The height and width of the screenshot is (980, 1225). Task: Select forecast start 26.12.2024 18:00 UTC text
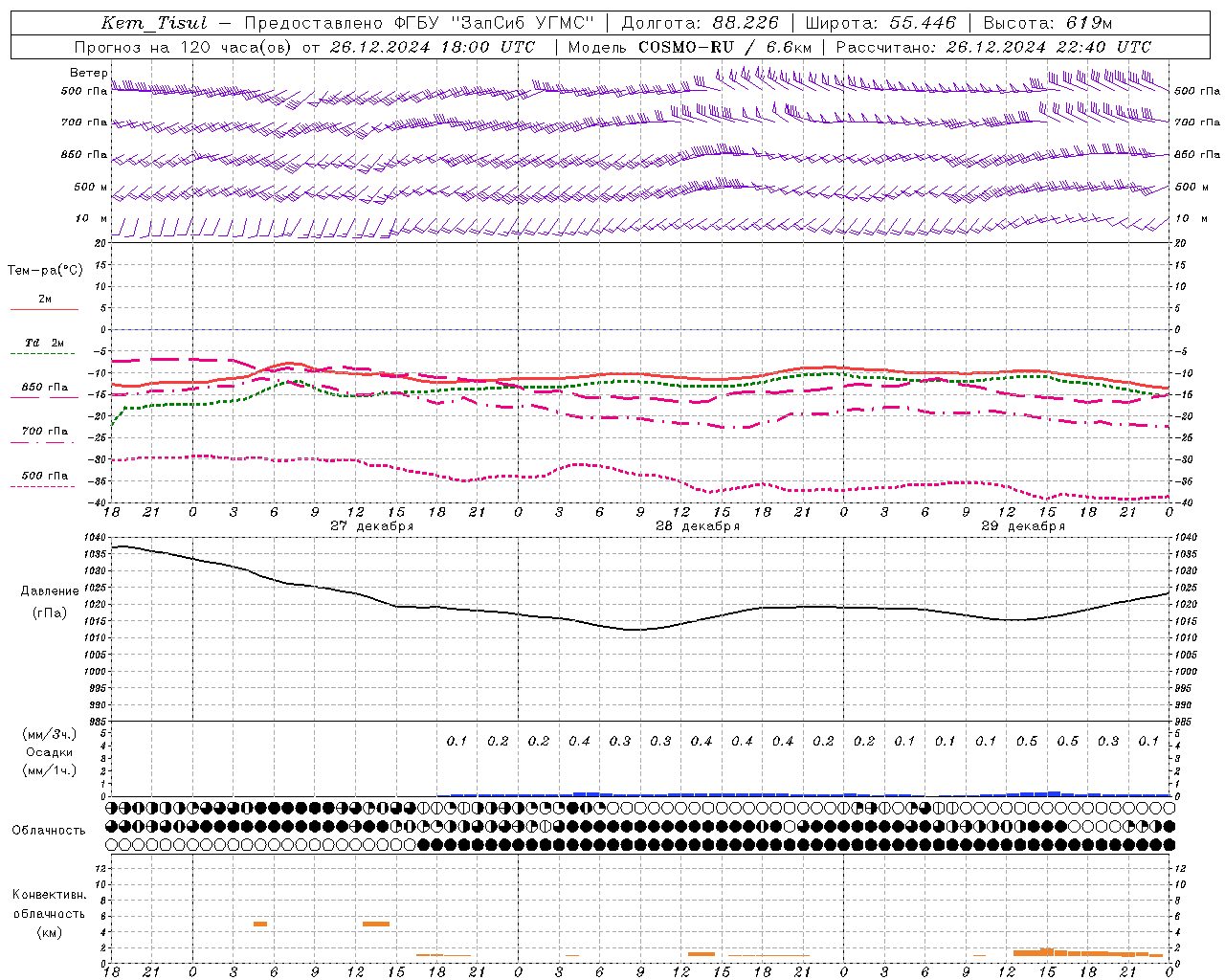[432, 47]
